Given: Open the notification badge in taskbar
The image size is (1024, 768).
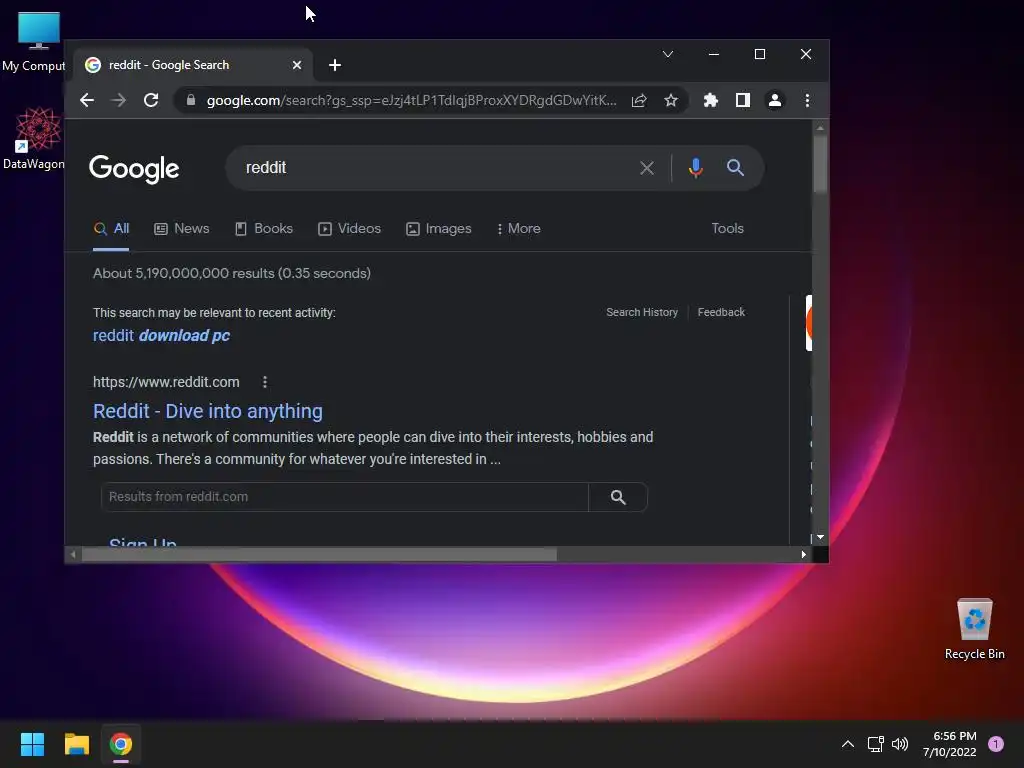Looking at the screenshot, I should (996, 744).
